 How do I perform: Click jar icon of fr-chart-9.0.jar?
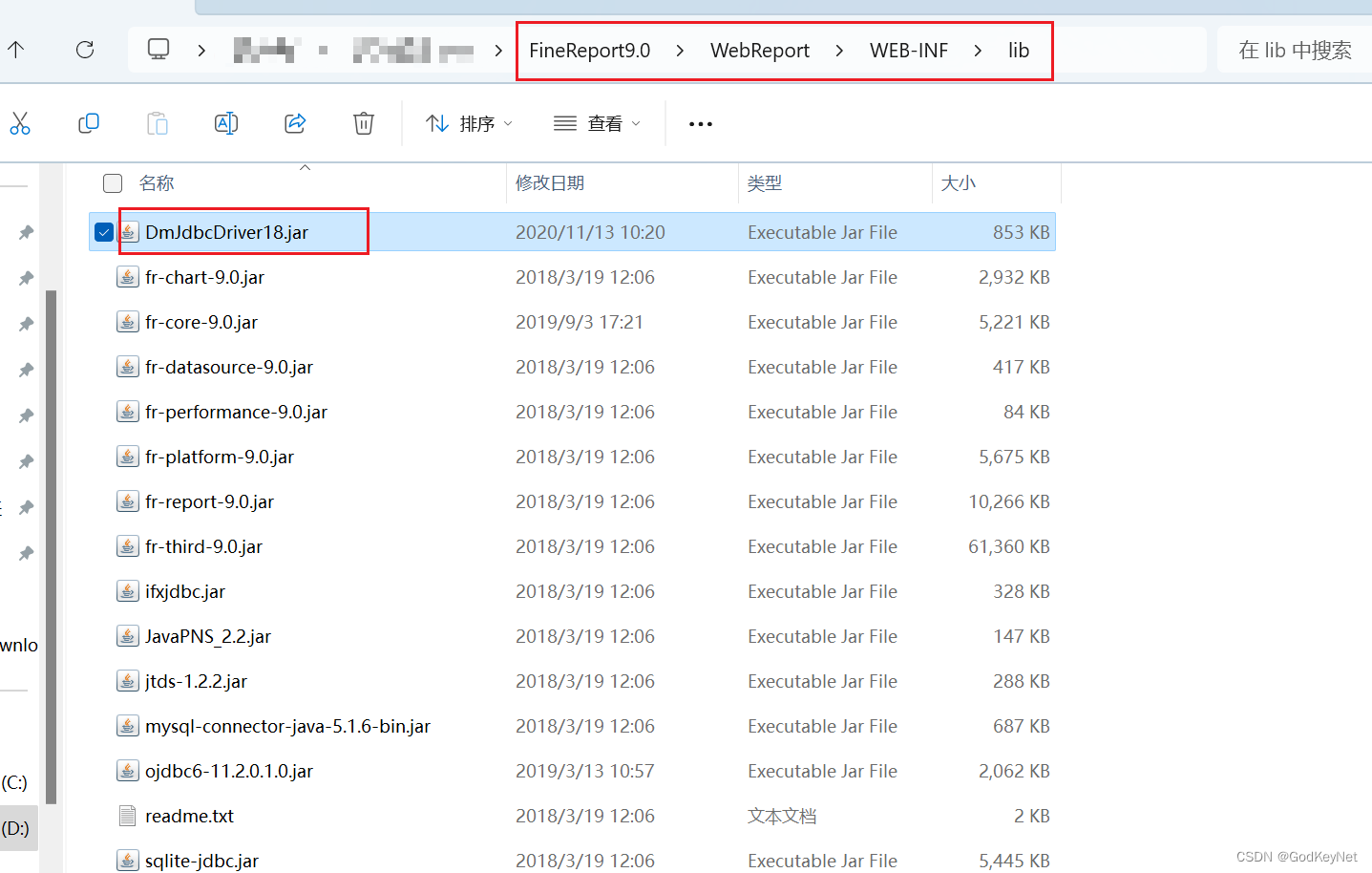[127, 277]
